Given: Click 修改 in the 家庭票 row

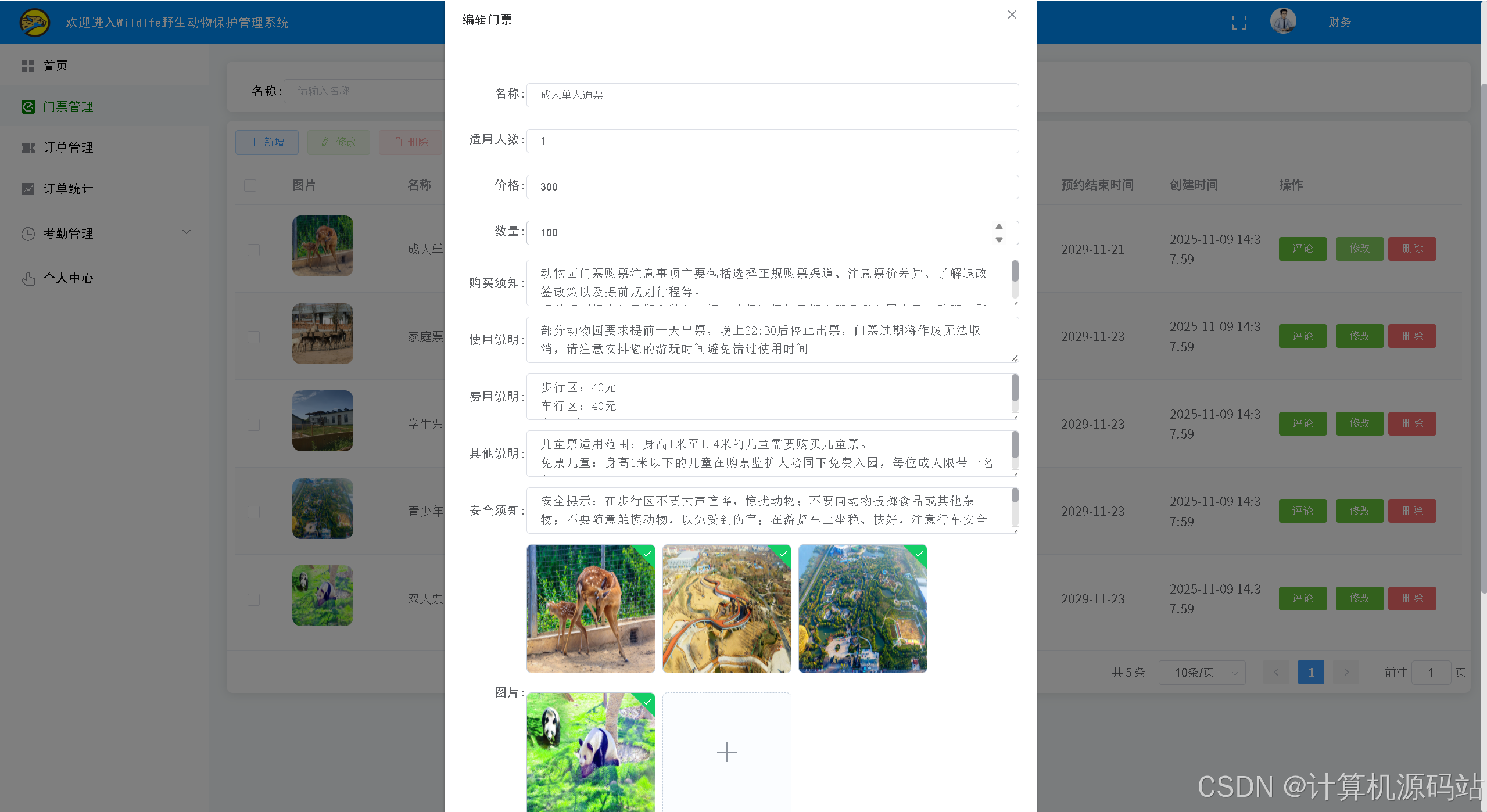Looking at the screenshot, I should (1359, 336).
